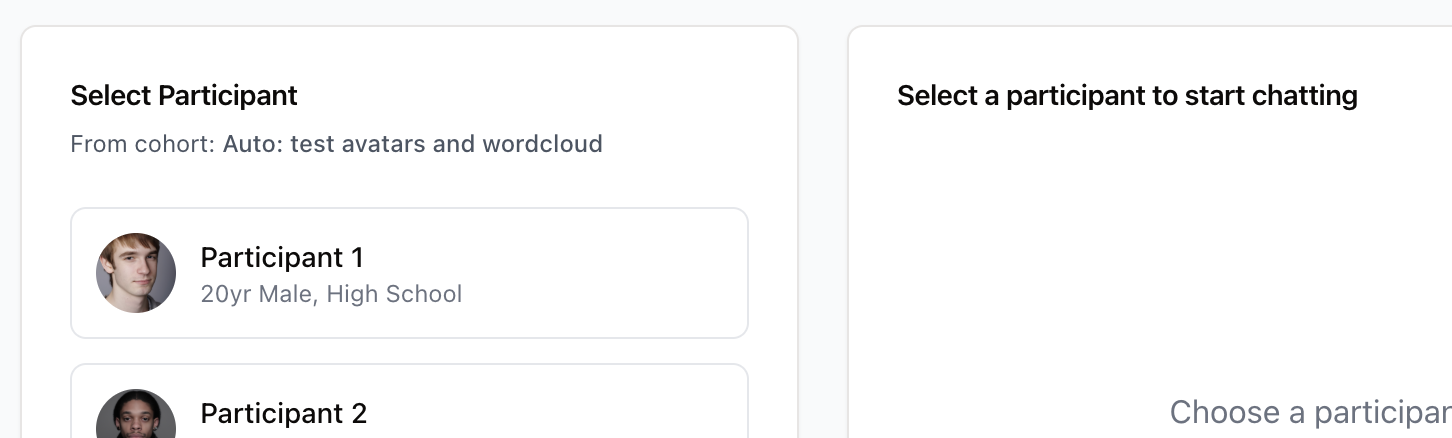Click the gap between the two participant cards
The image size is (1452, 438).
pyautogui.click(x=409, y=351)
